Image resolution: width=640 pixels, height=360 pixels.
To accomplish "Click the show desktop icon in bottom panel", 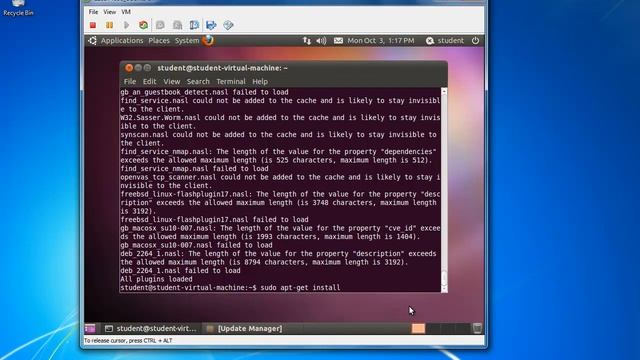I will (90, 329).
